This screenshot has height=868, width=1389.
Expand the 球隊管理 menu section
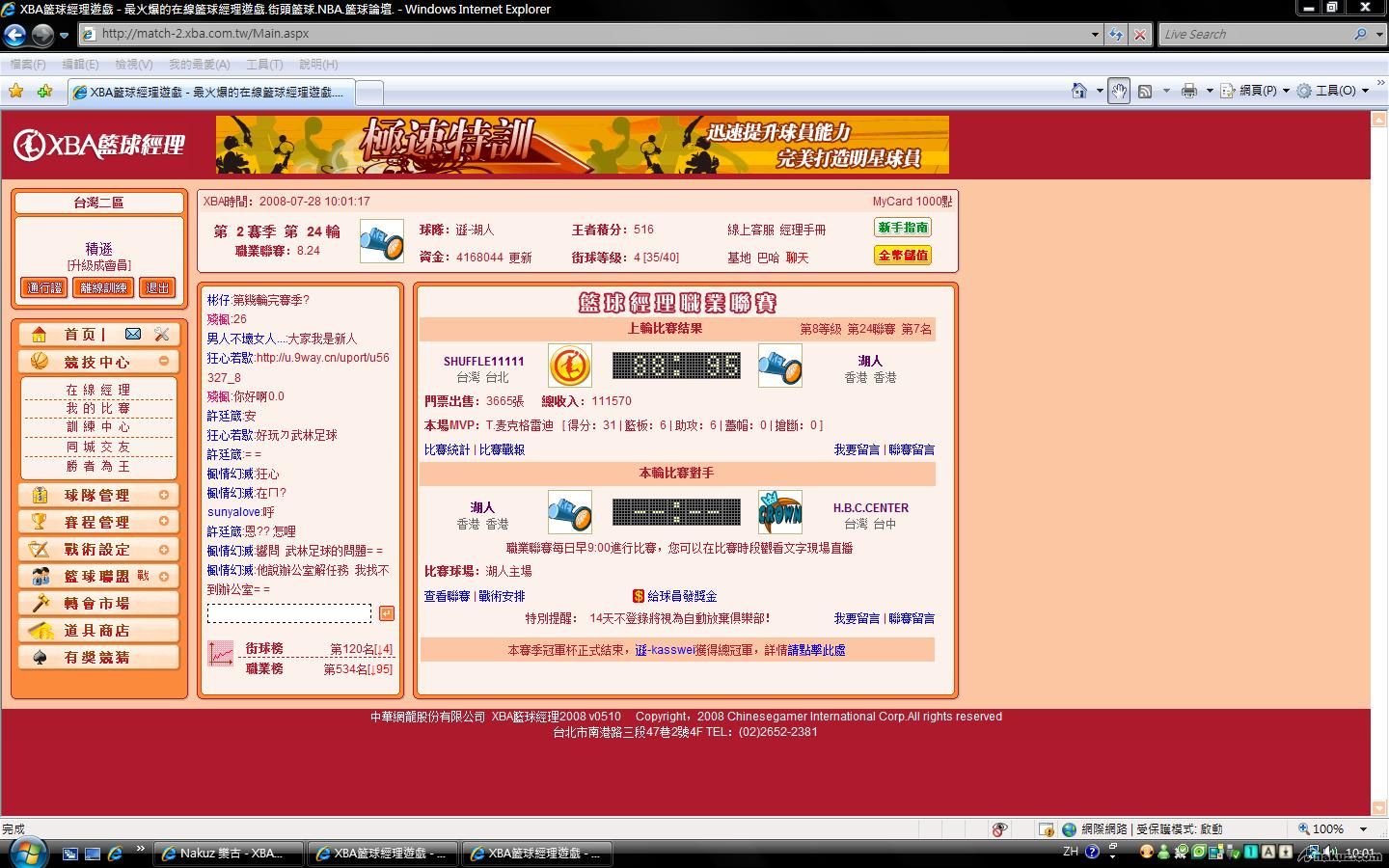point(164,495)
